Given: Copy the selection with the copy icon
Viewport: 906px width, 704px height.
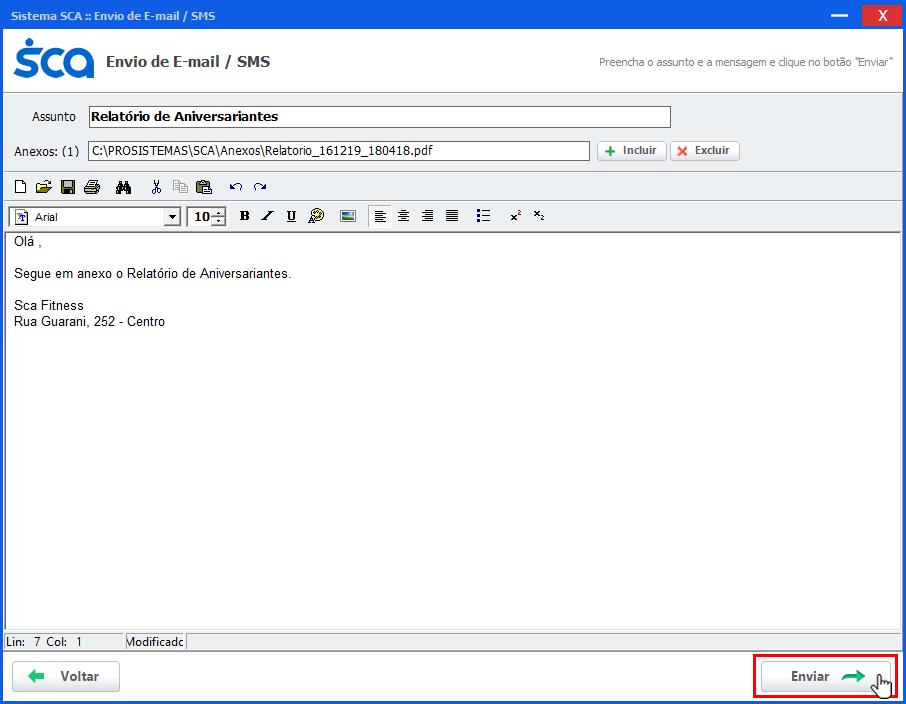Looking at the screenshot, I should (x=180, y=187).
